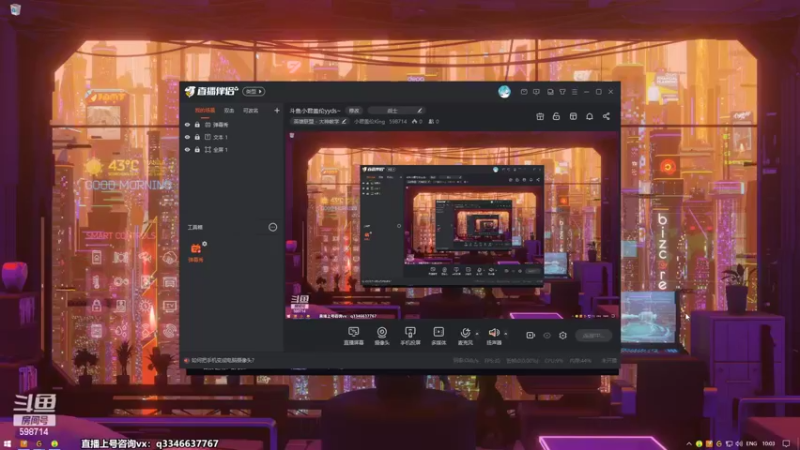Open the gift box icon in the room header
The width and height of the screenshot is (800, 450).
pos(540,116)
